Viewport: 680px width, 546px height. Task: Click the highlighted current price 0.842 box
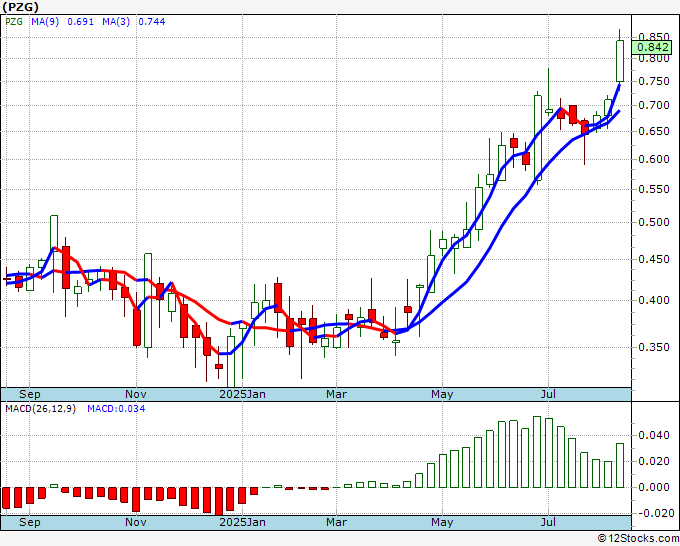click(652, 47)
